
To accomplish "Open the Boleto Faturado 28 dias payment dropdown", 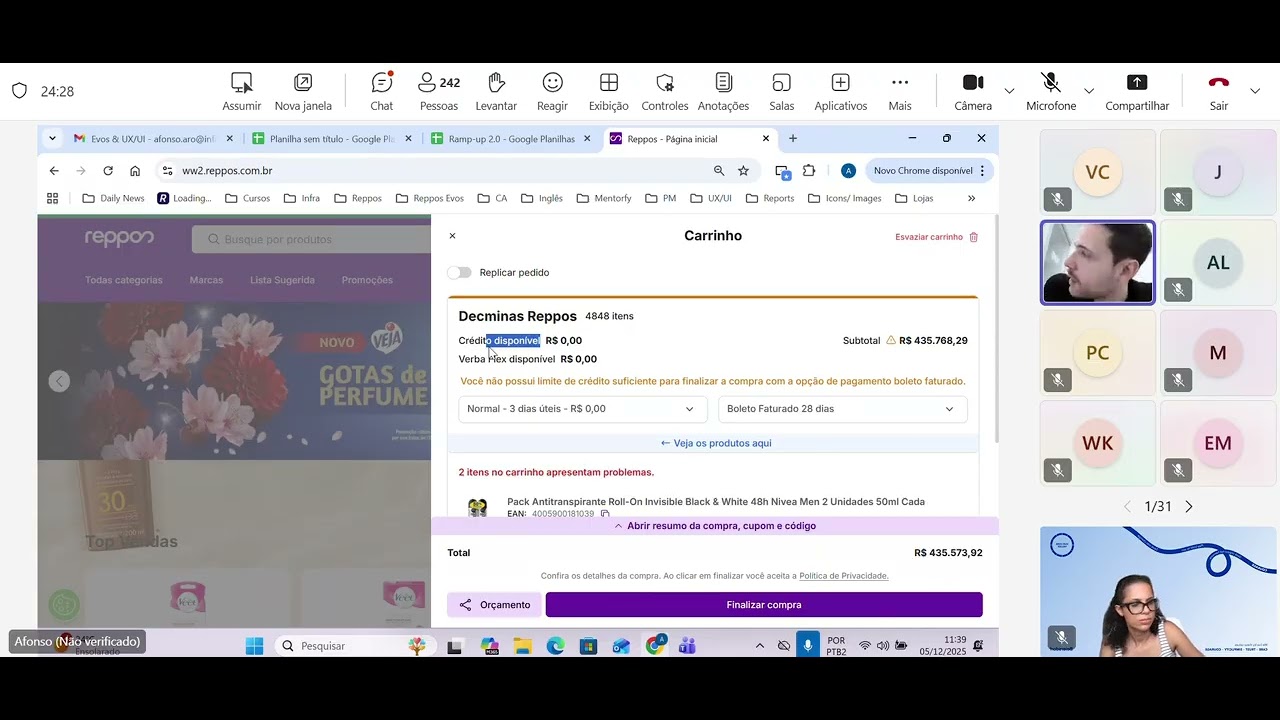I will click(842, 409).
